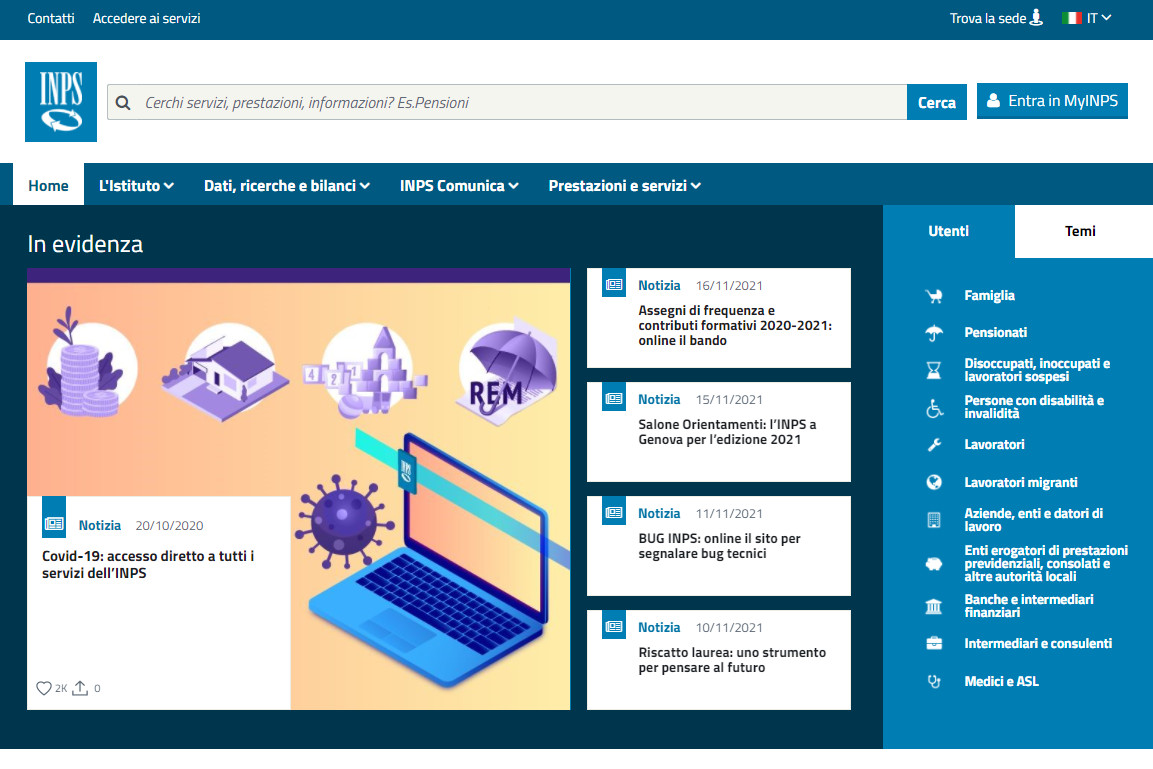Click the share icon on Covid-19 card
Screen dimensions: 1153x769
coord(80,688)
